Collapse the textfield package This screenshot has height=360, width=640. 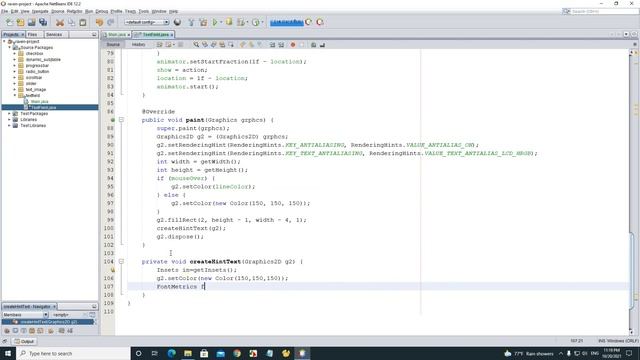pos(15,96)
